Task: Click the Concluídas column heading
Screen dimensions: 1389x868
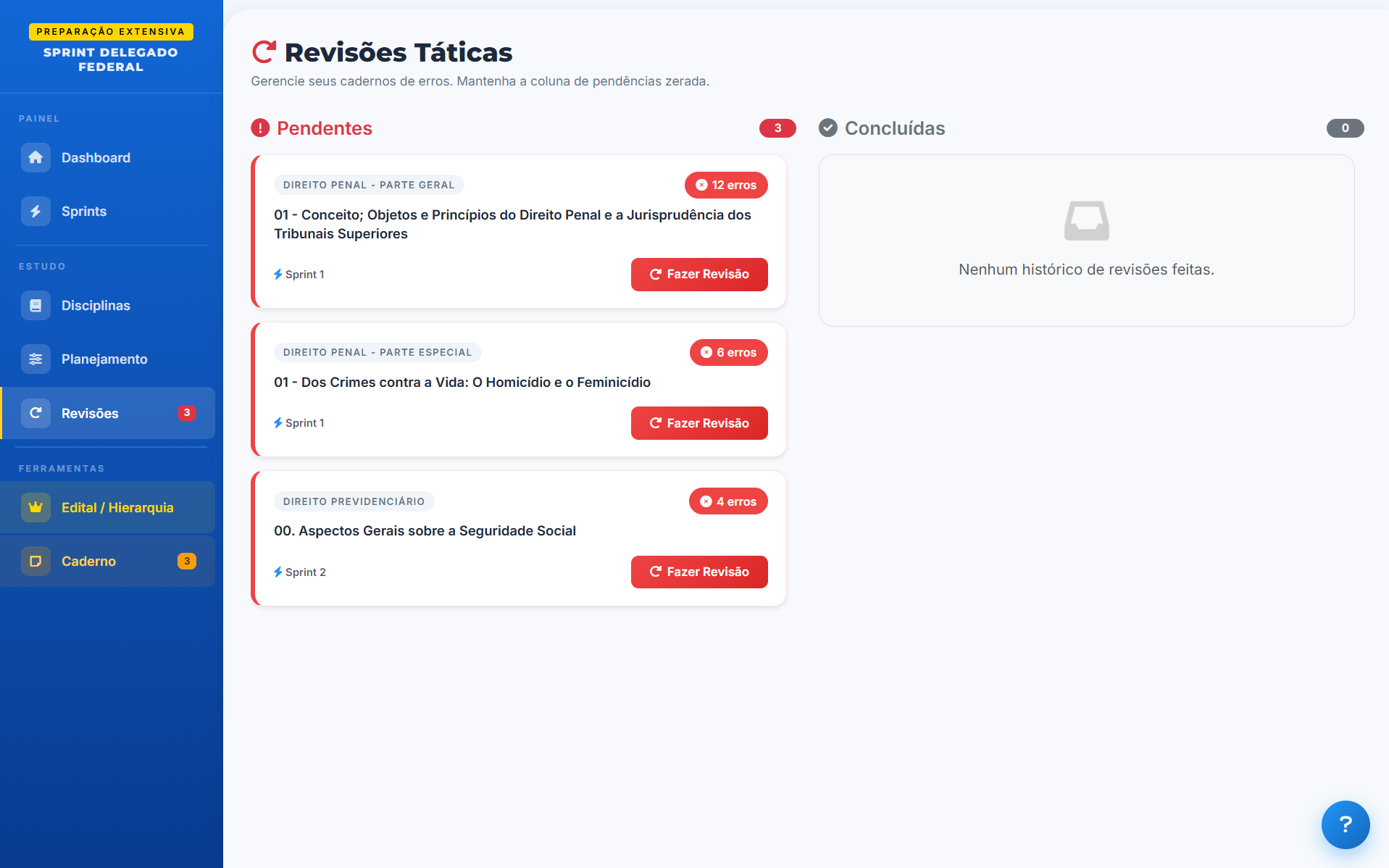Action: pos(895,128)
